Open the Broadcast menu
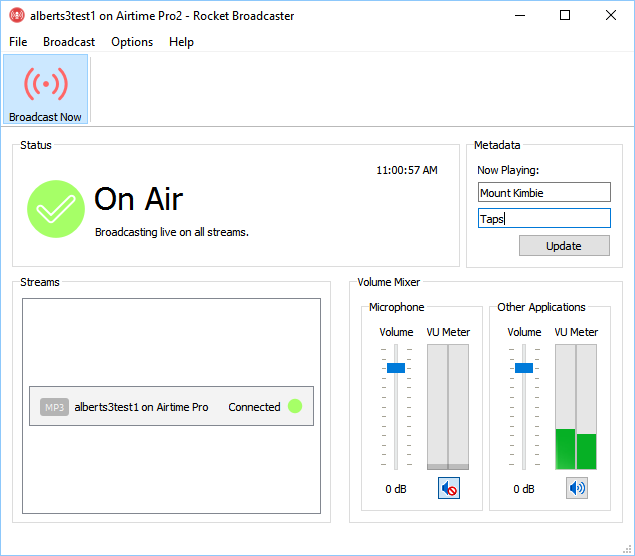 [69, 42]
